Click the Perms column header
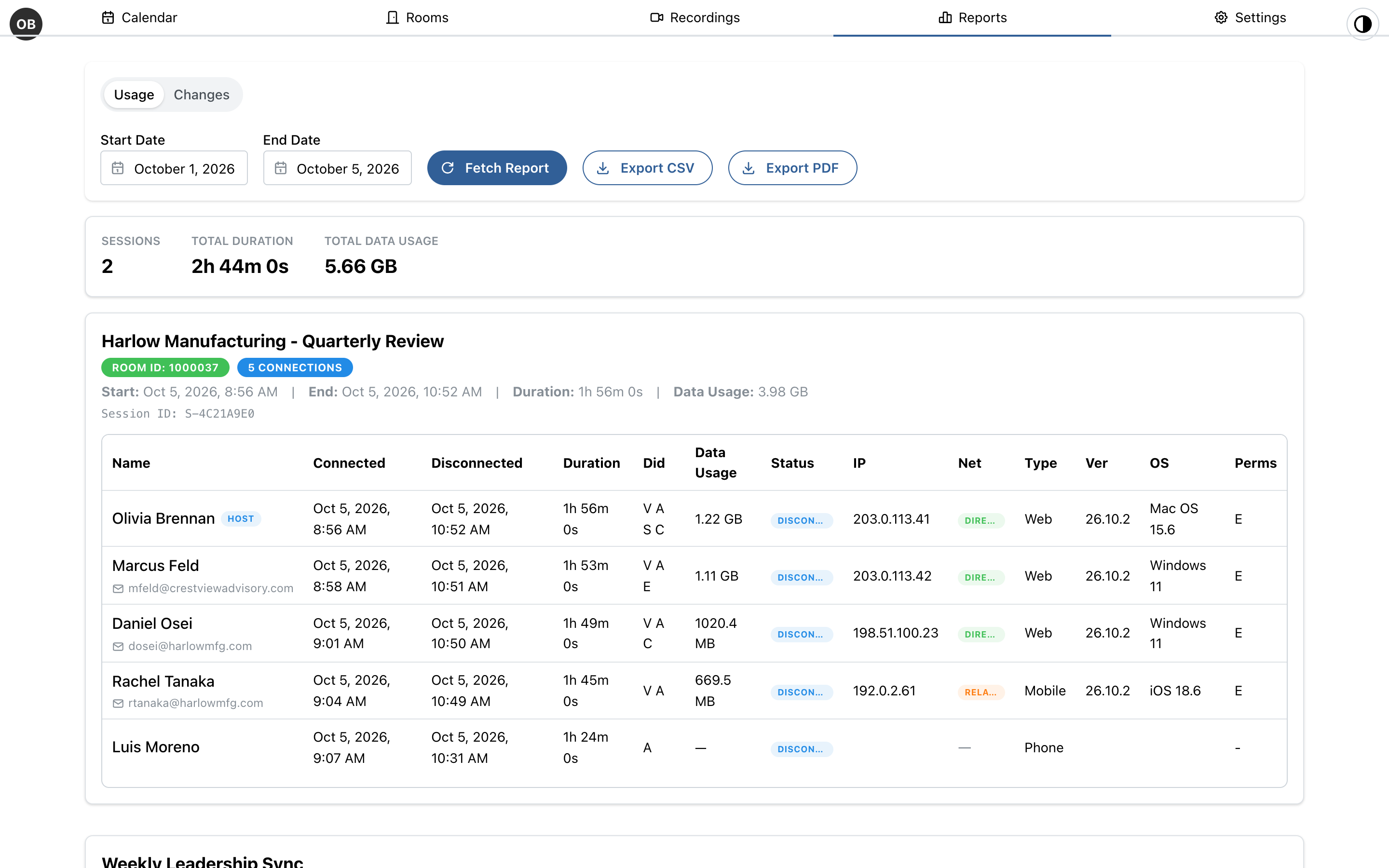Viewport: 1389px width, 868px height. [x=1255, y=463]
